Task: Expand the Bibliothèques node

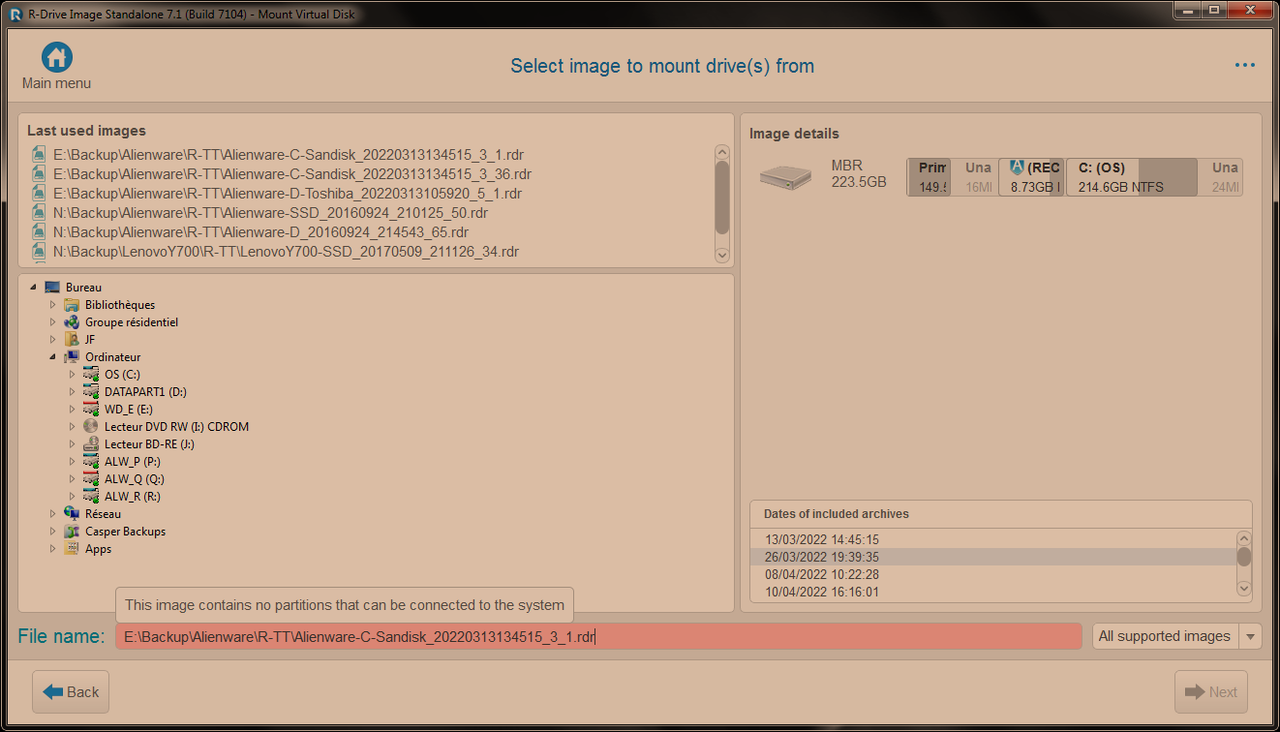Action: coord(54,305)
